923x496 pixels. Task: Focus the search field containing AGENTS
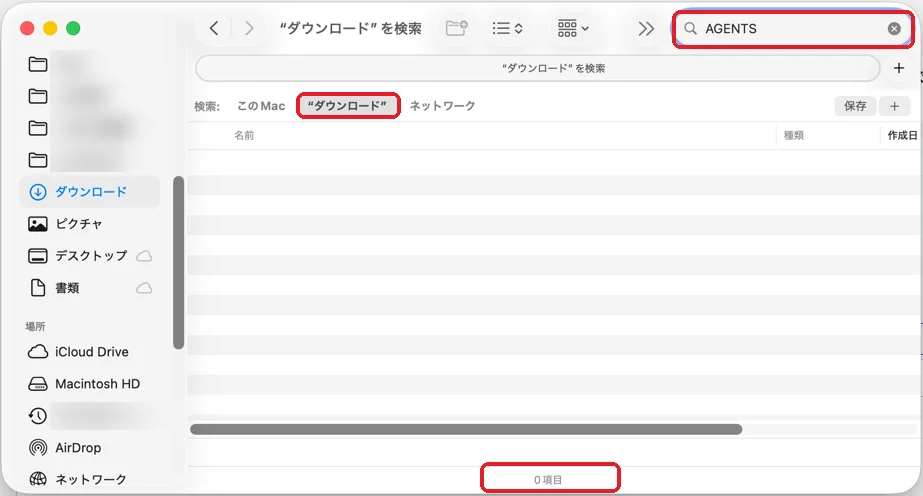792,28
